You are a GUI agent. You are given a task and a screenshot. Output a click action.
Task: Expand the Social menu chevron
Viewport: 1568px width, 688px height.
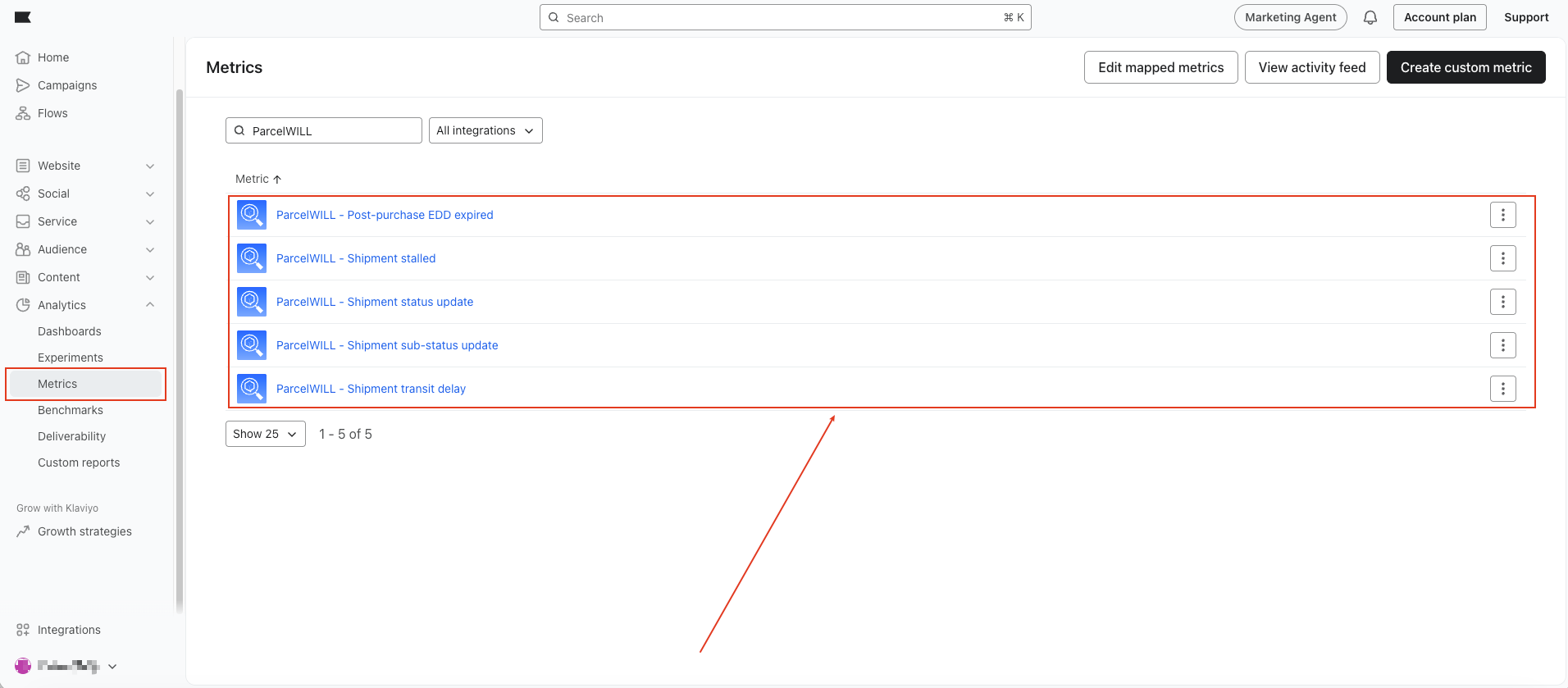pyautogui.click(x=150, y=194)
